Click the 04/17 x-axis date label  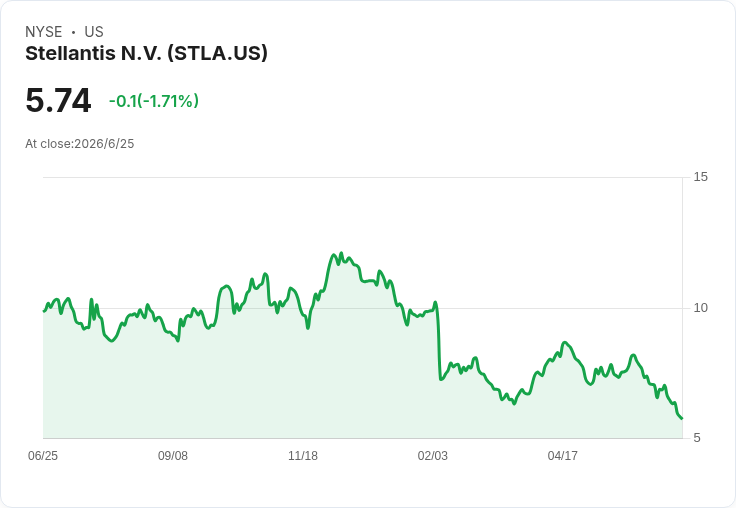pyautogui.click(x=562, y=455)
